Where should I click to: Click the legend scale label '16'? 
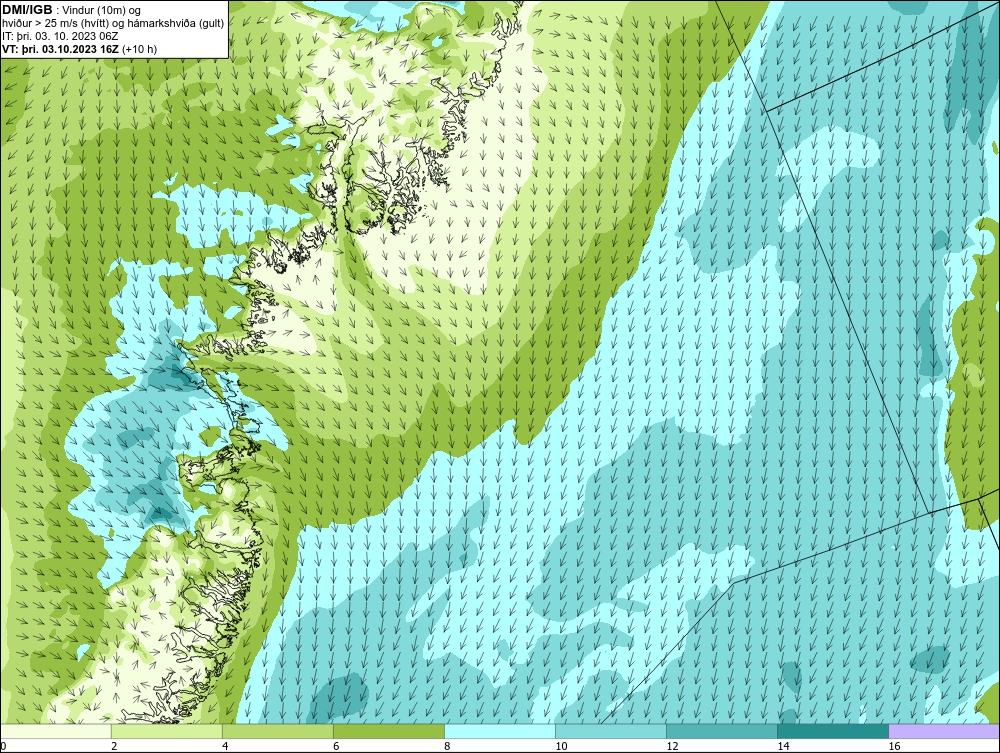click(894, 746)
